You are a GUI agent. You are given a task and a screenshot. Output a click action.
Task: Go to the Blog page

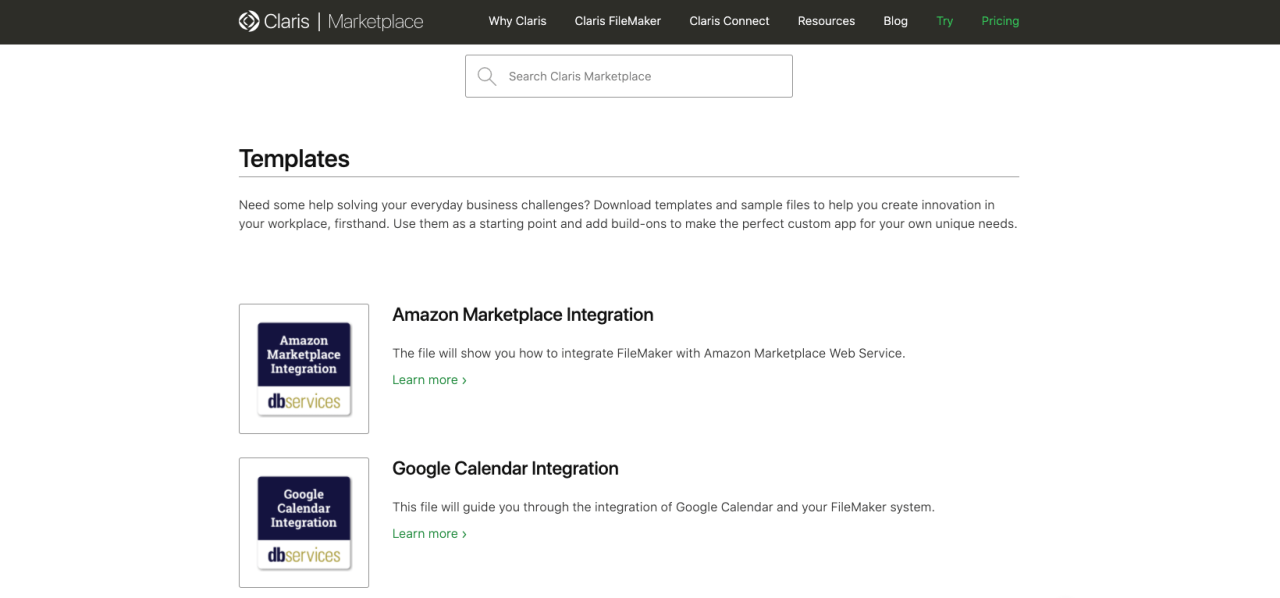[896, 21]
